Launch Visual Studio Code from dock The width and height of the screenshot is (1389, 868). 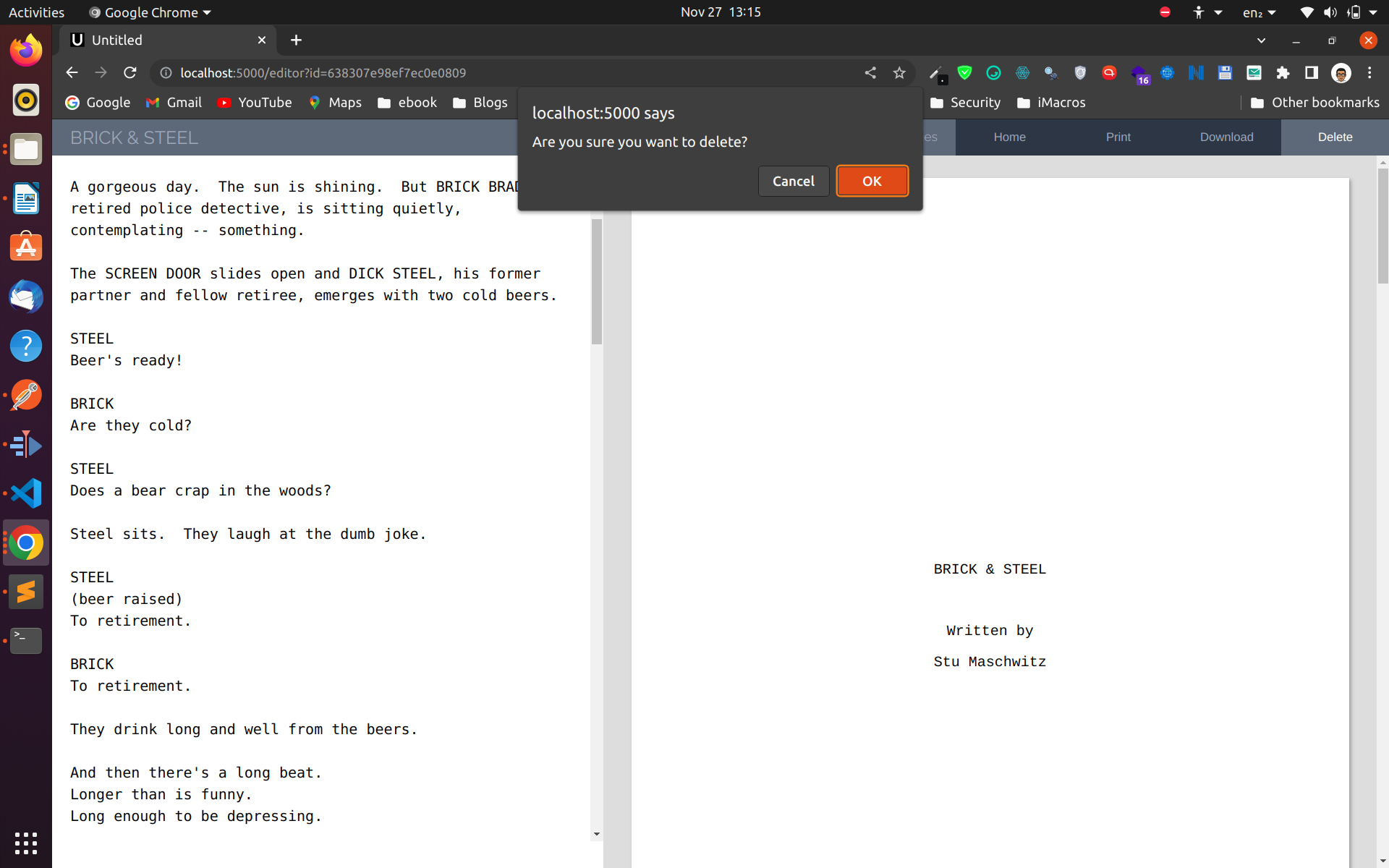(x=26, y=493)
